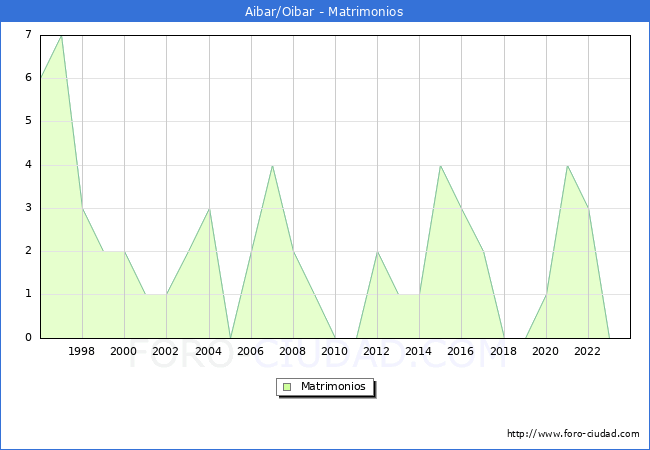Click the y-axis value 3
The image size is (650, 450).
[29, 208]
